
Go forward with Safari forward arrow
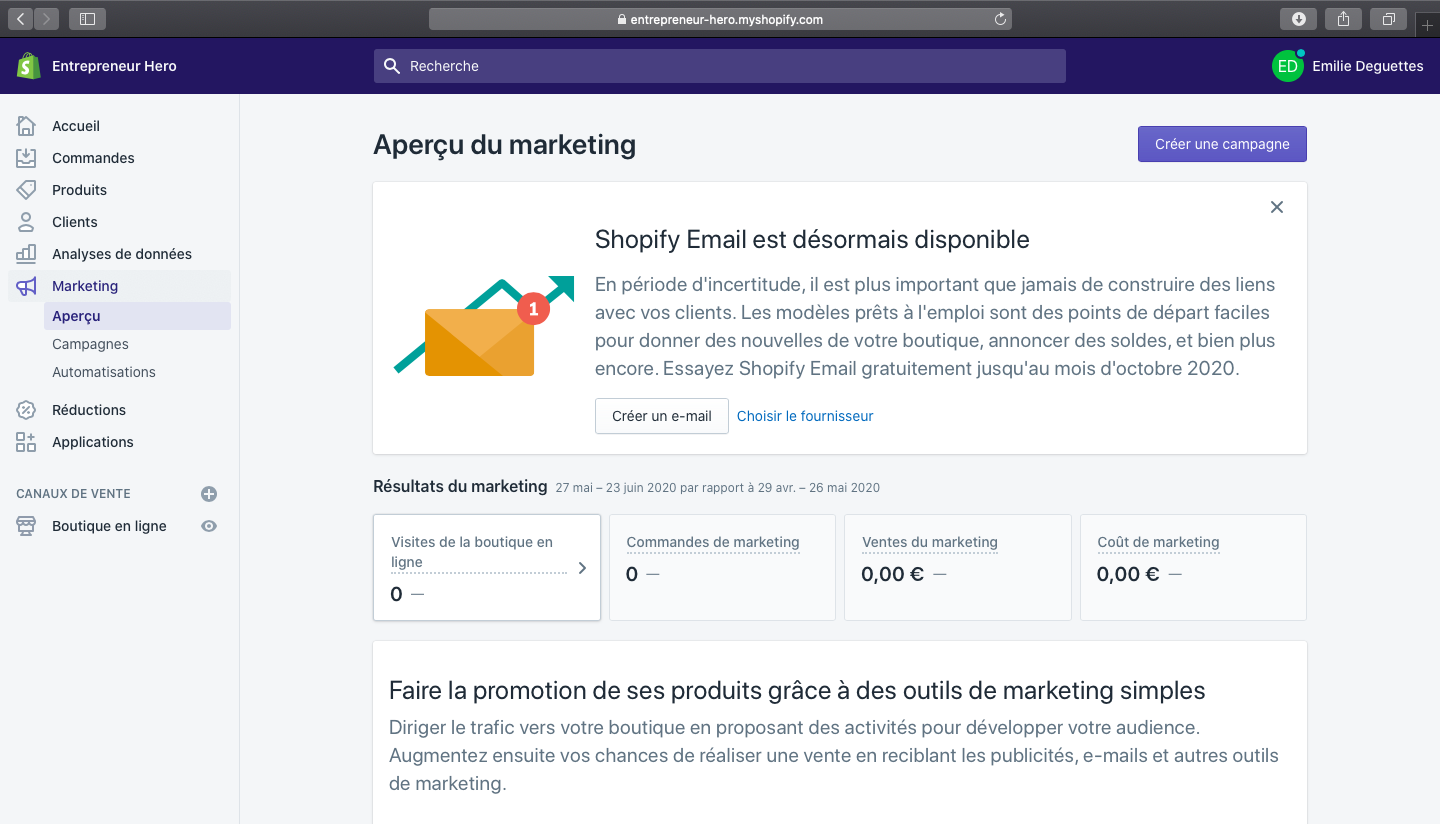click(x=46, y=18)
